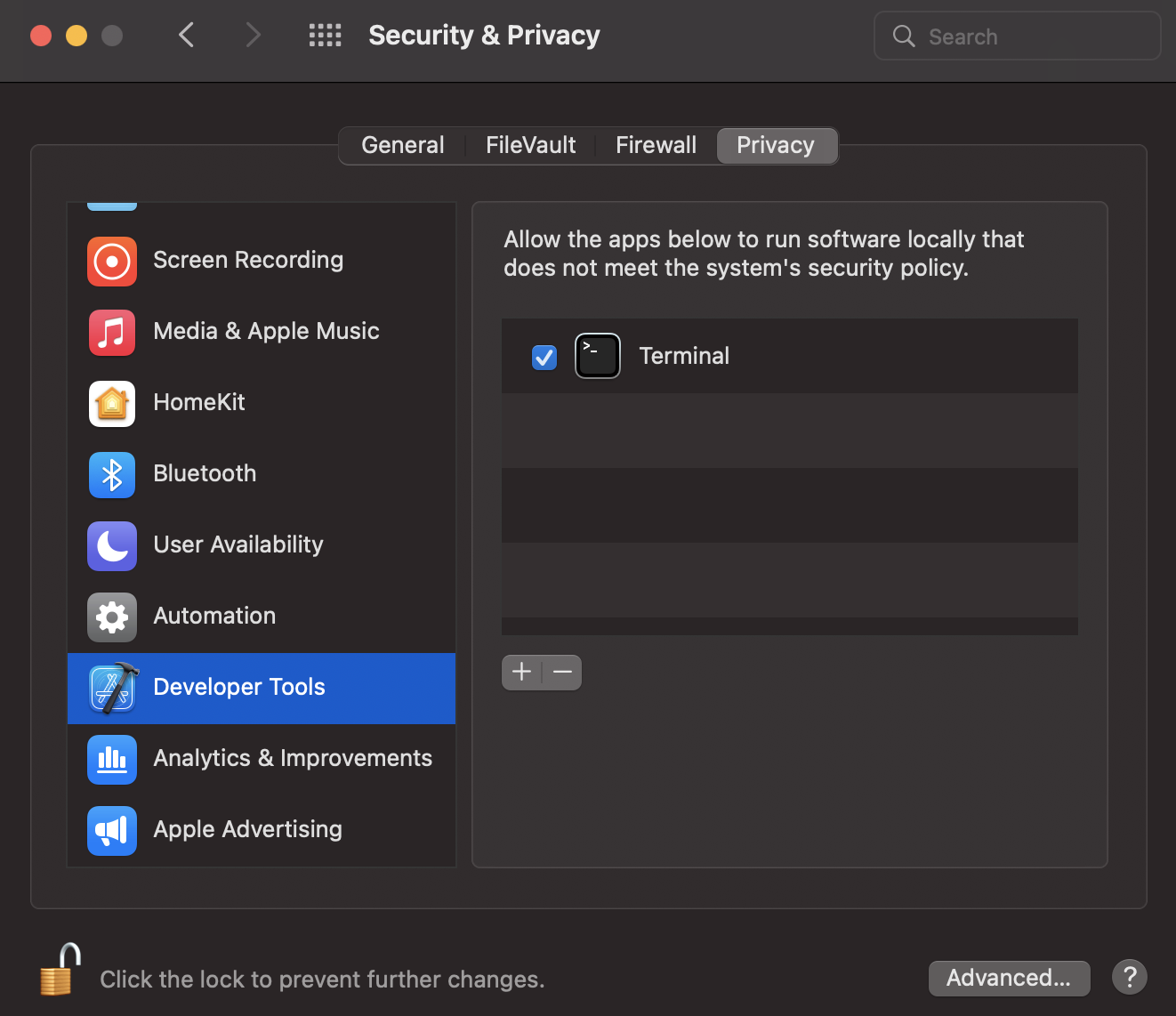Viewport: 1176px width, 1016px height.
Task: Select User Availability label
Action: coord(238,544)
